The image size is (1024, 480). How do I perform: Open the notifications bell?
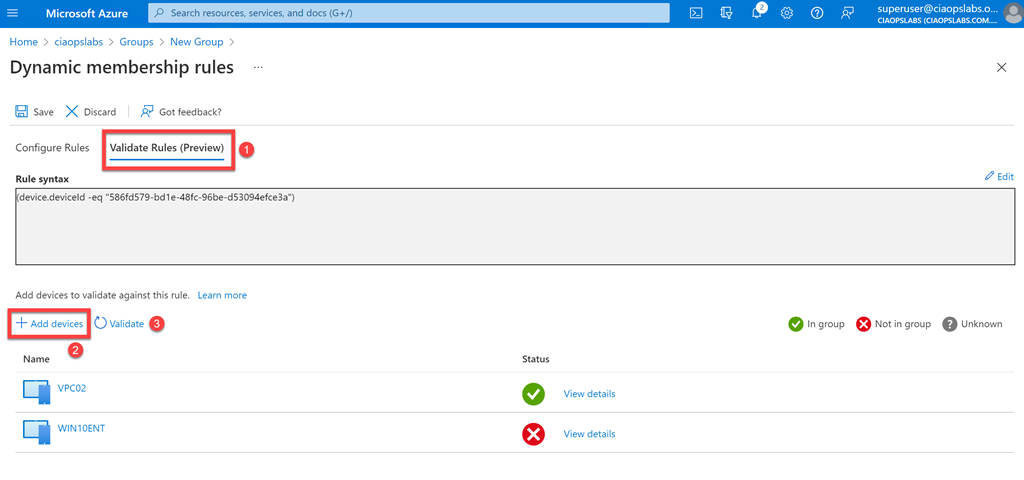[x=757, y=12]
